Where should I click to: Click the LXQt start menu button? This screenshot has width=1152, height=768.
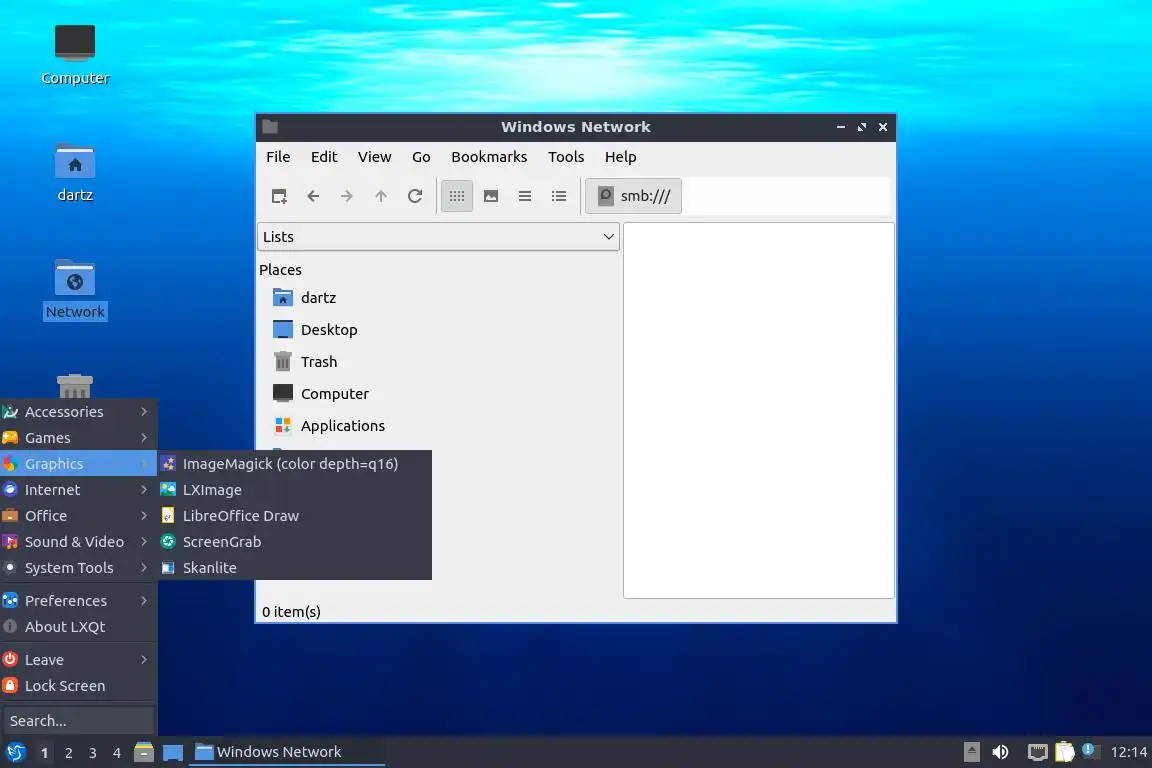[x=15, y=752]
